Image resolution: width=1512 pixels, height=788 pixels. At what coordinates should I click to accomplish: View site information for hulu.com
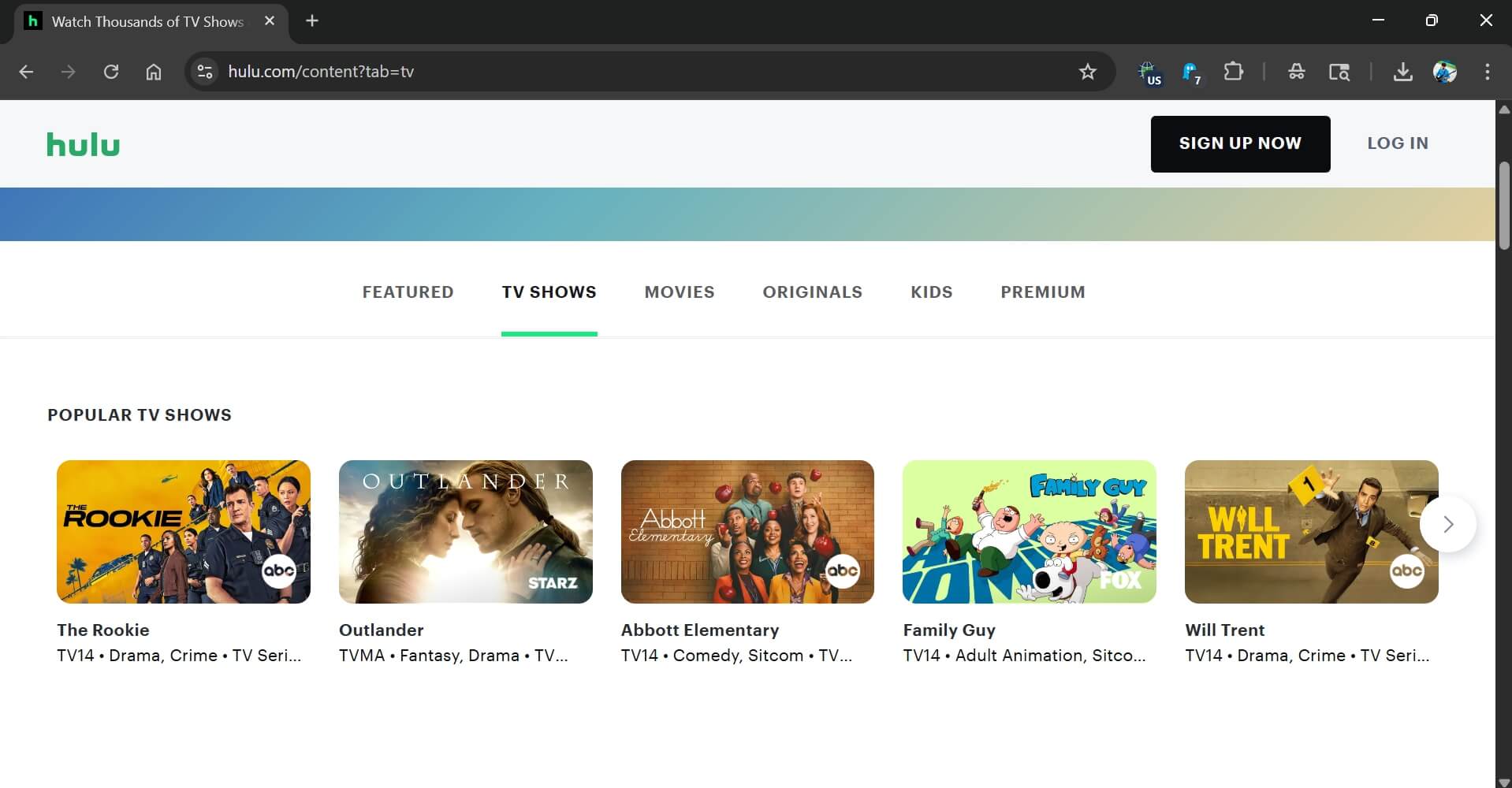(x=203, y=72)
